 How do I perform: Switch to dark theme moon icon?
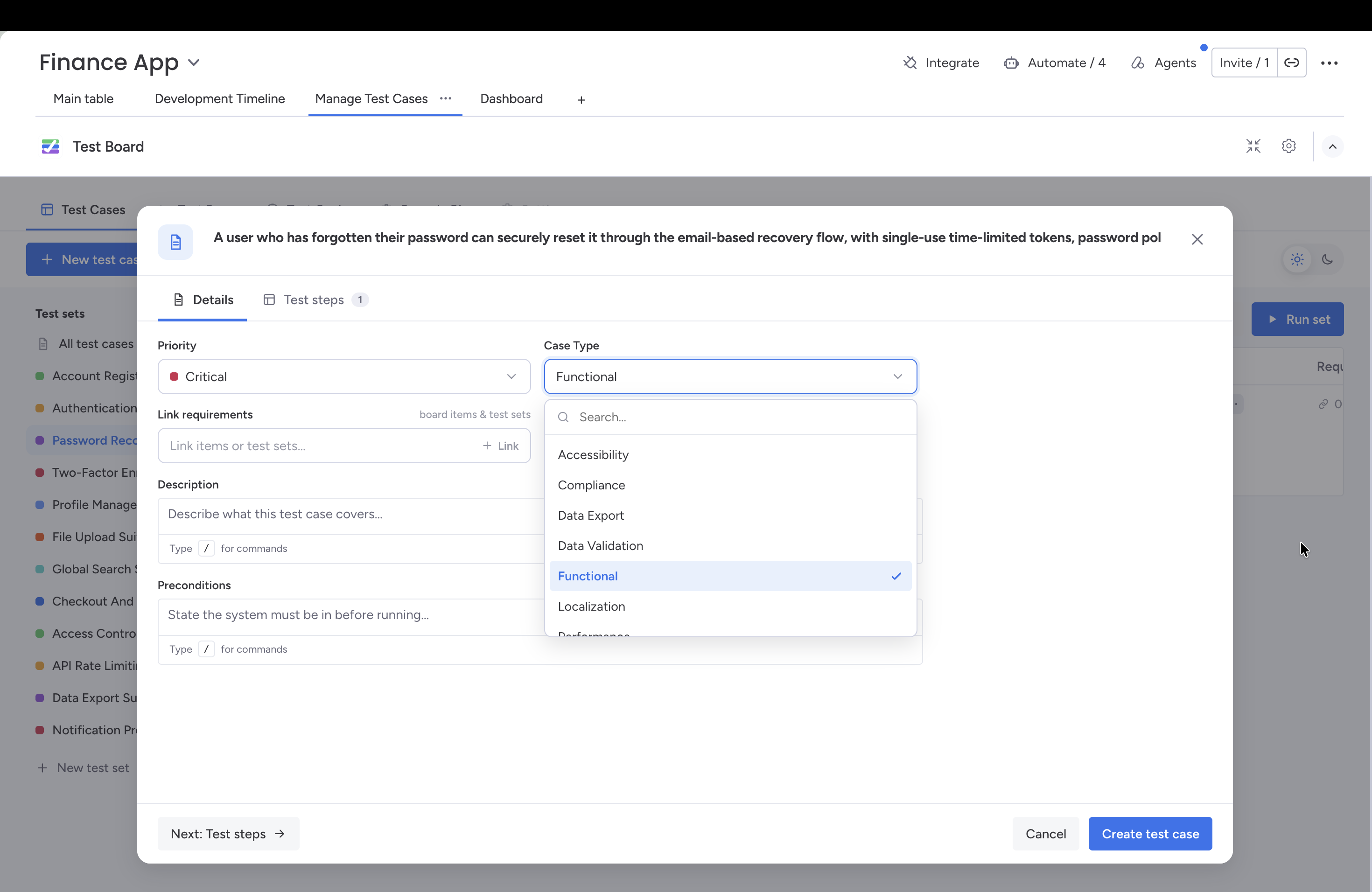[1328, 259]
